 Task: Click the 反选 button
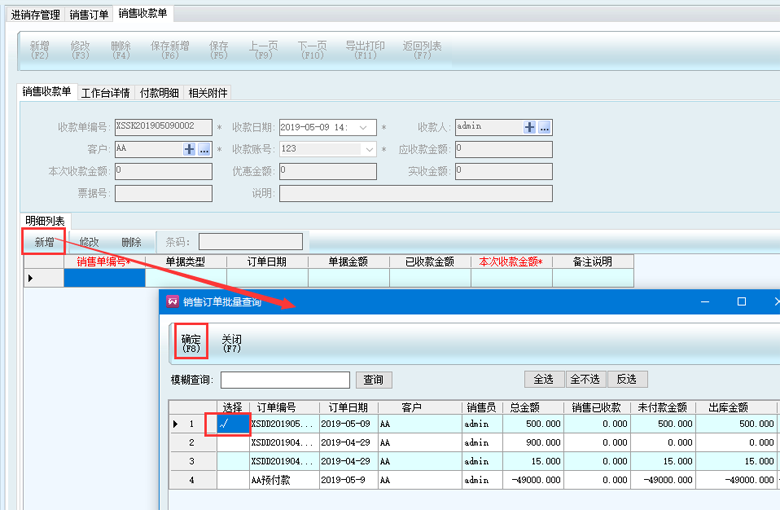click(627, 380)
